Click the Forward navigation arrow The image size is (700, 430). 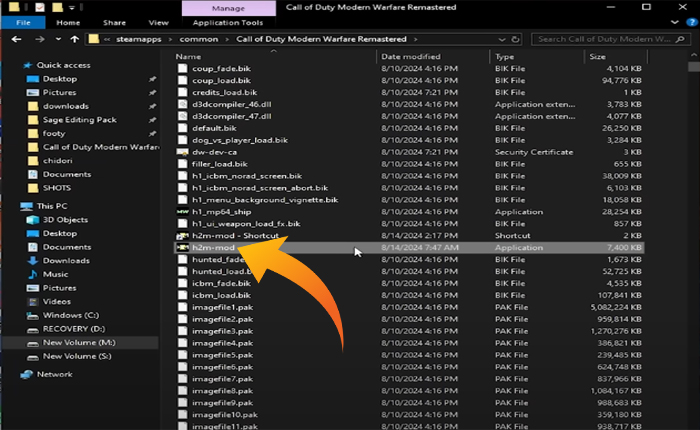(40, 39)
